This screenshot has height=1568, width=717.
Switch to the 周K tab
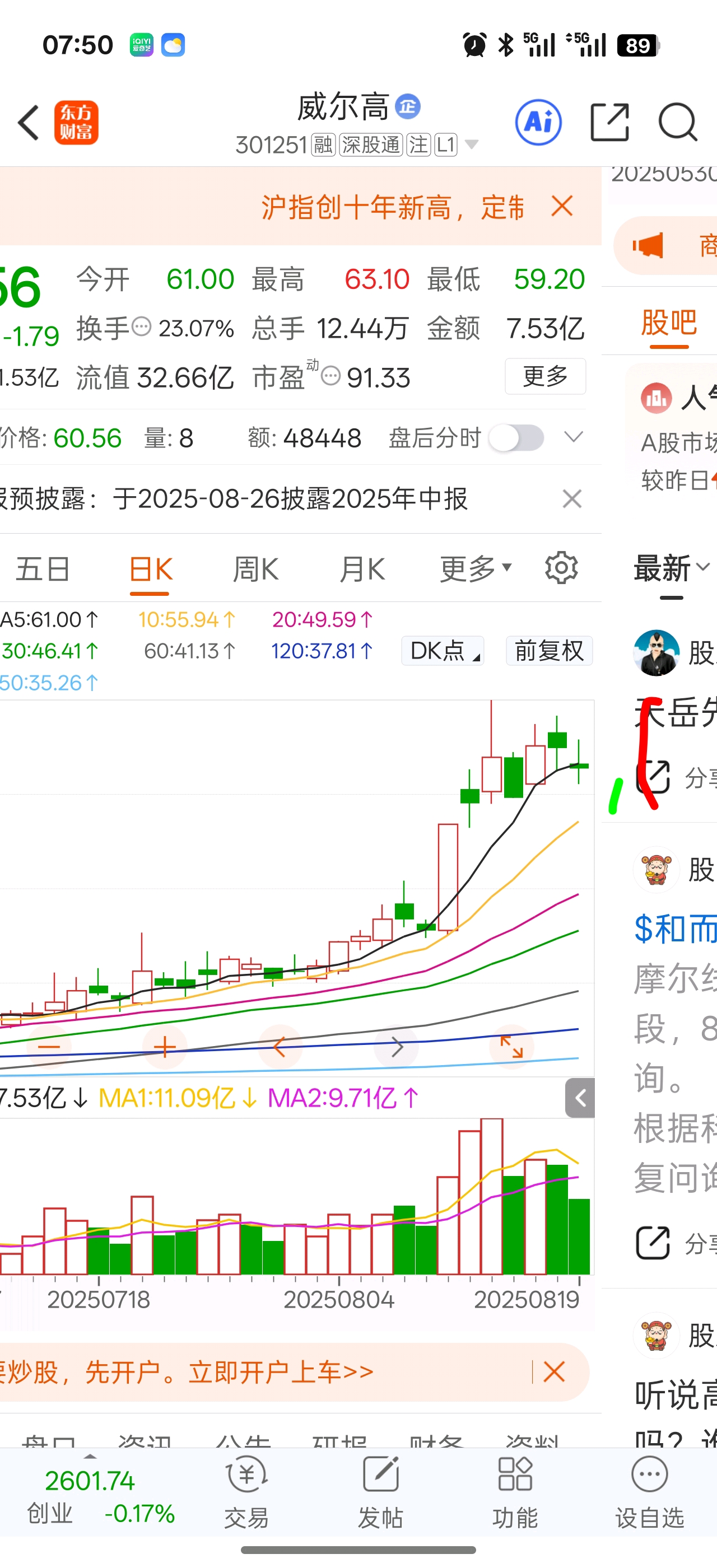tap(255, 569)
